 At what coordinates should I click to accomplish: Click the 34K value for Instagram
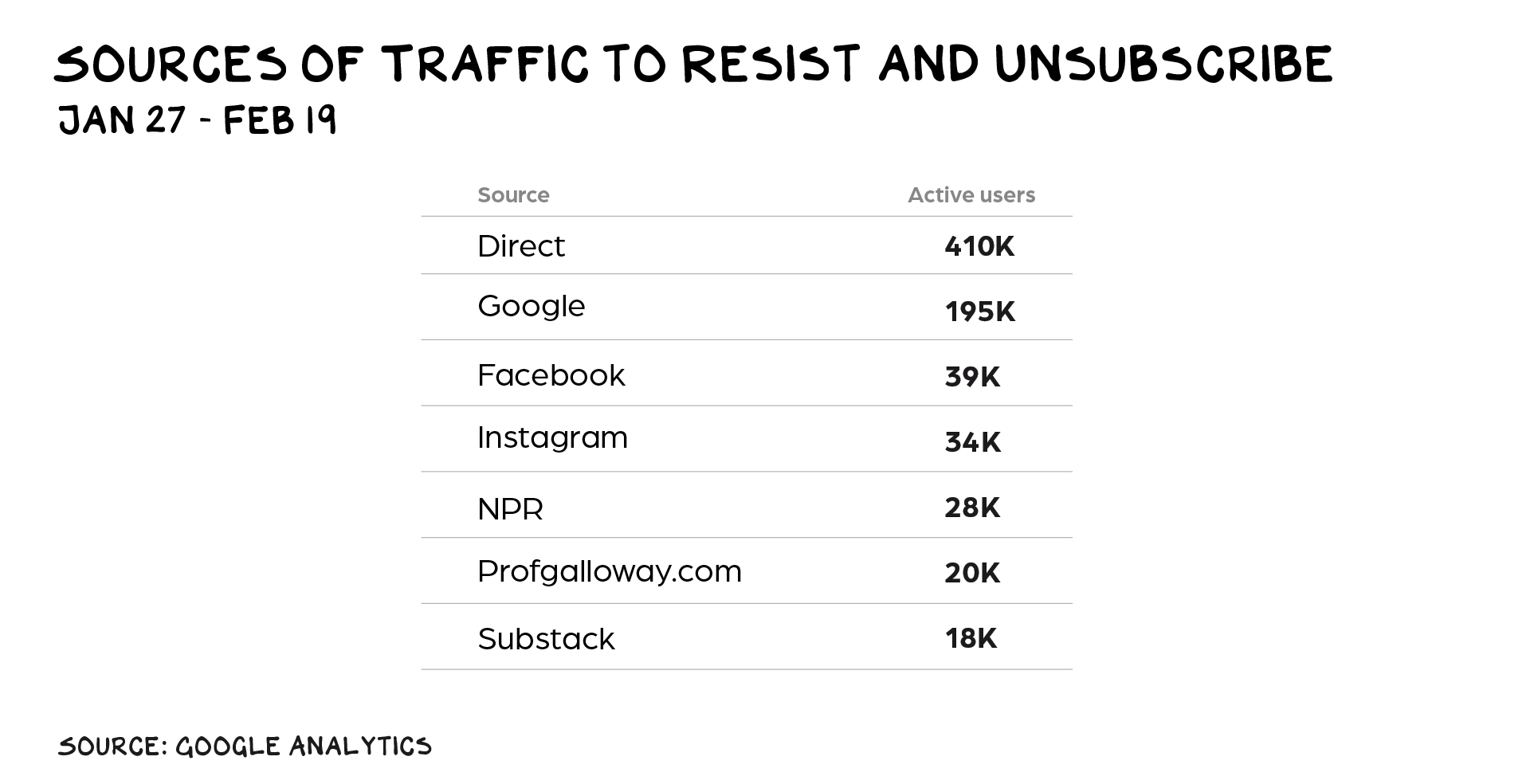pos(972,442)
